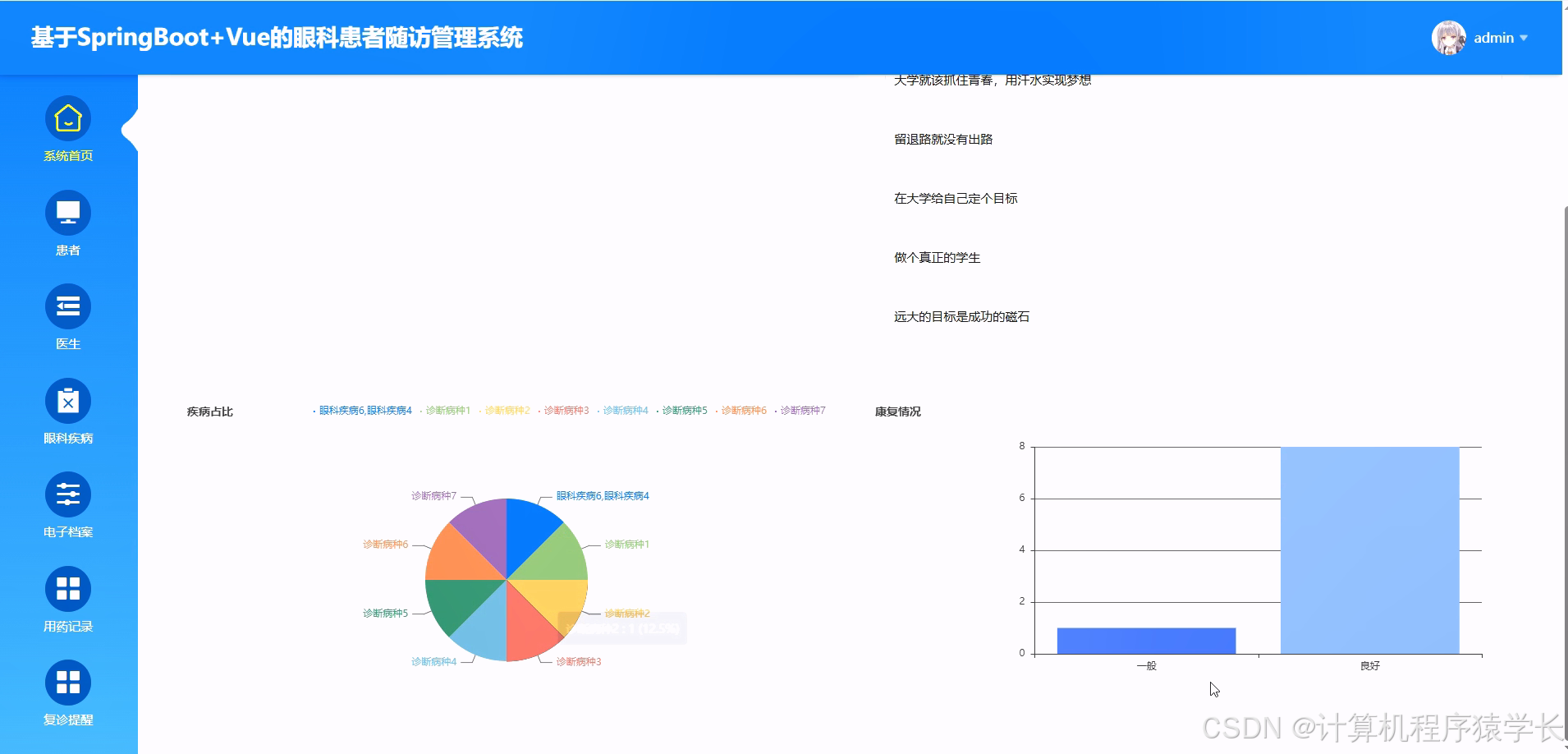The image size is (1568, 754).
Task: Click the announcement 在大学给自己定个目标
Action: 956,198
